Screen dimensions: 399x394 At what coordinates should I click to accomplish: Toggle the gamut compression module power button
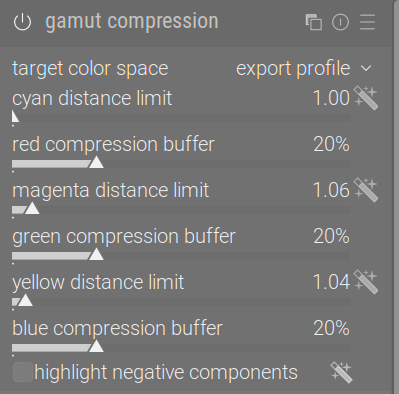click(22, 22)
